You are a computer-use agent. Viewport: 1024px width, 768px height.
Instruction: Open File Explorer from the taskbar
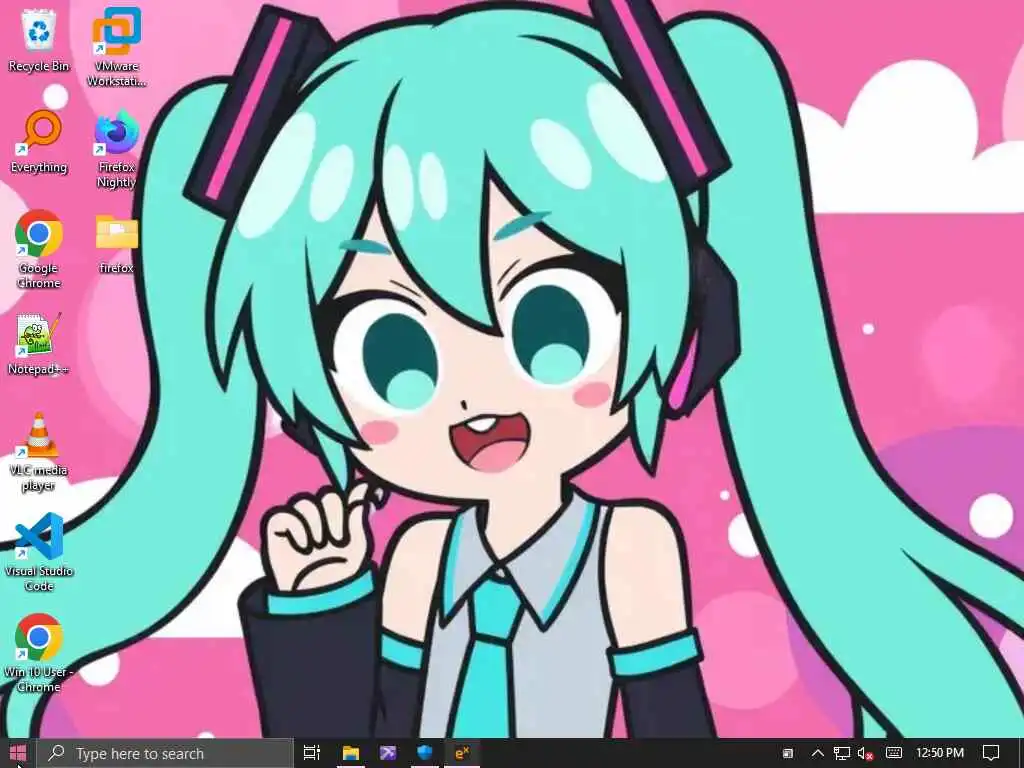351,753
